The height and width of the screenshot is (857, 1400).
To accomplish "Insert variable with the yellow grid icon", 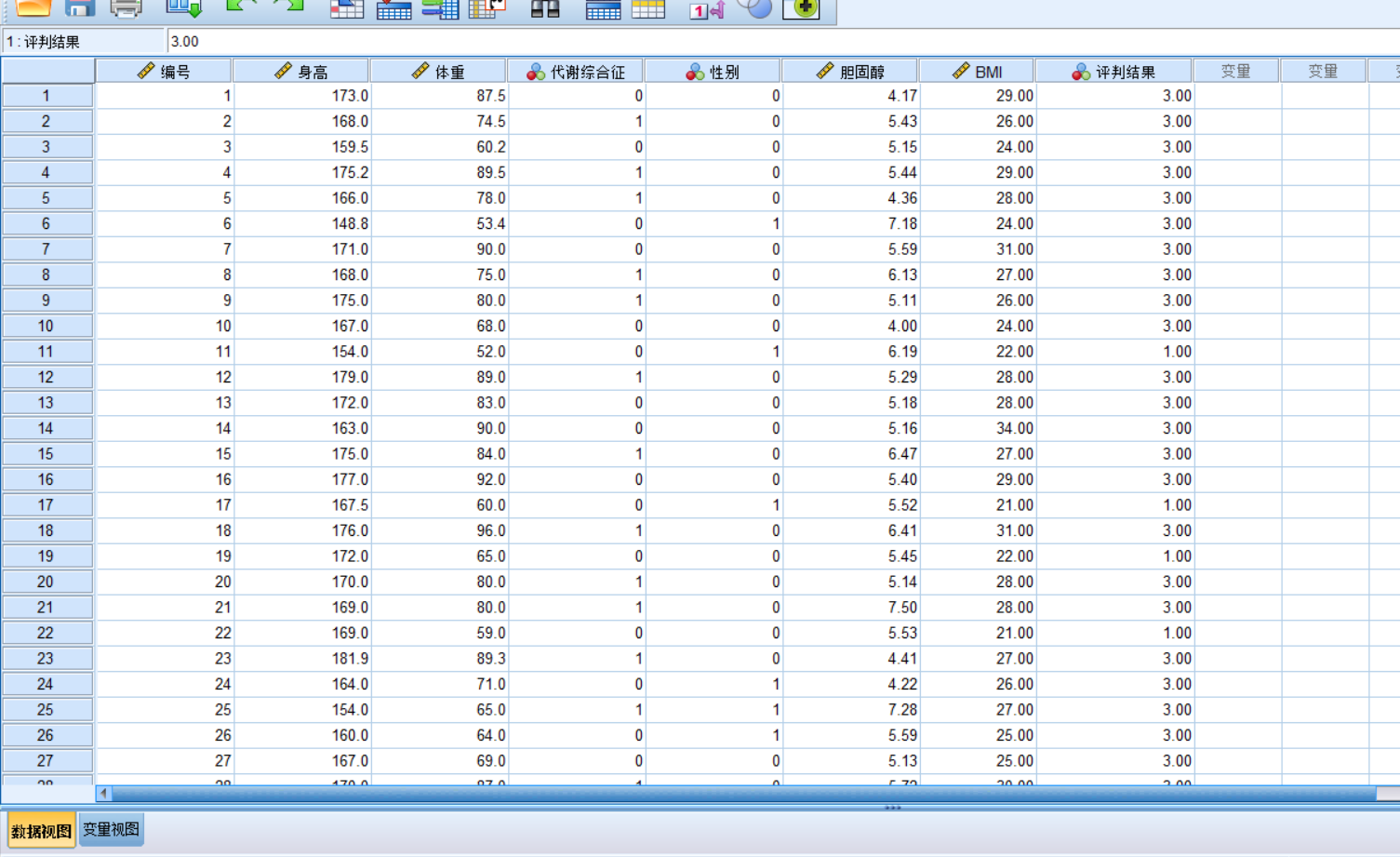I will [648, 9].
